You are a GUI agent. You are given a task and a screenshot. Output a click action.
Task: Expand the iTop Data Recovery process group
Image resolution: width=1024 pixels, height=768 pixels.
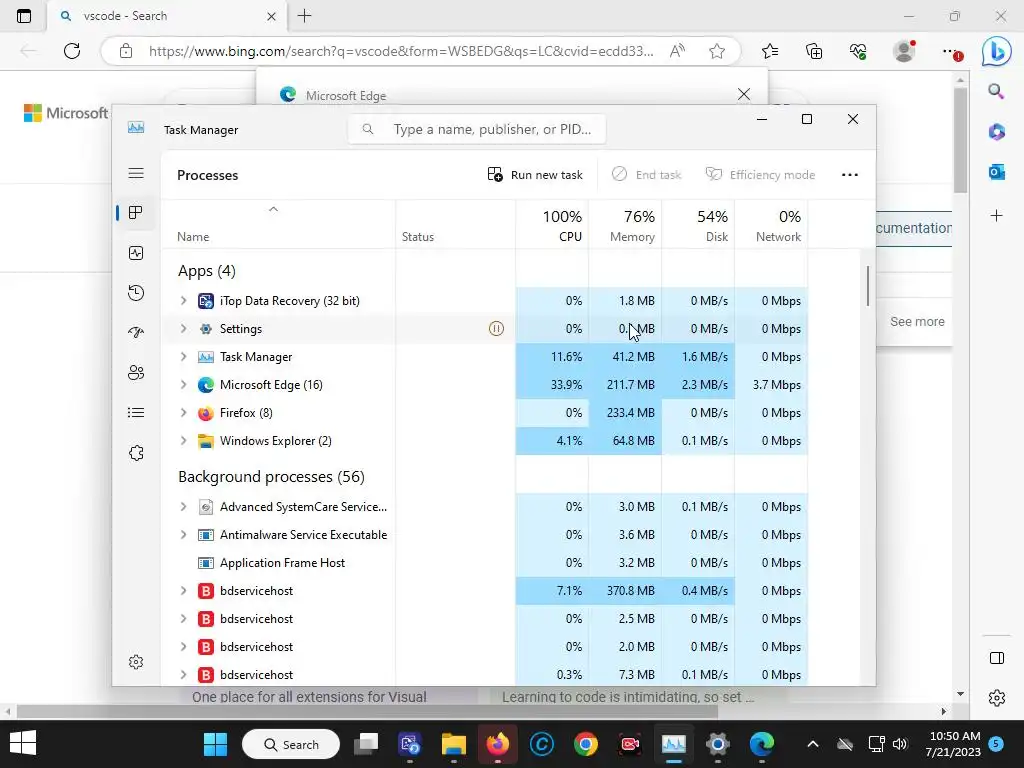pos(184,300)
